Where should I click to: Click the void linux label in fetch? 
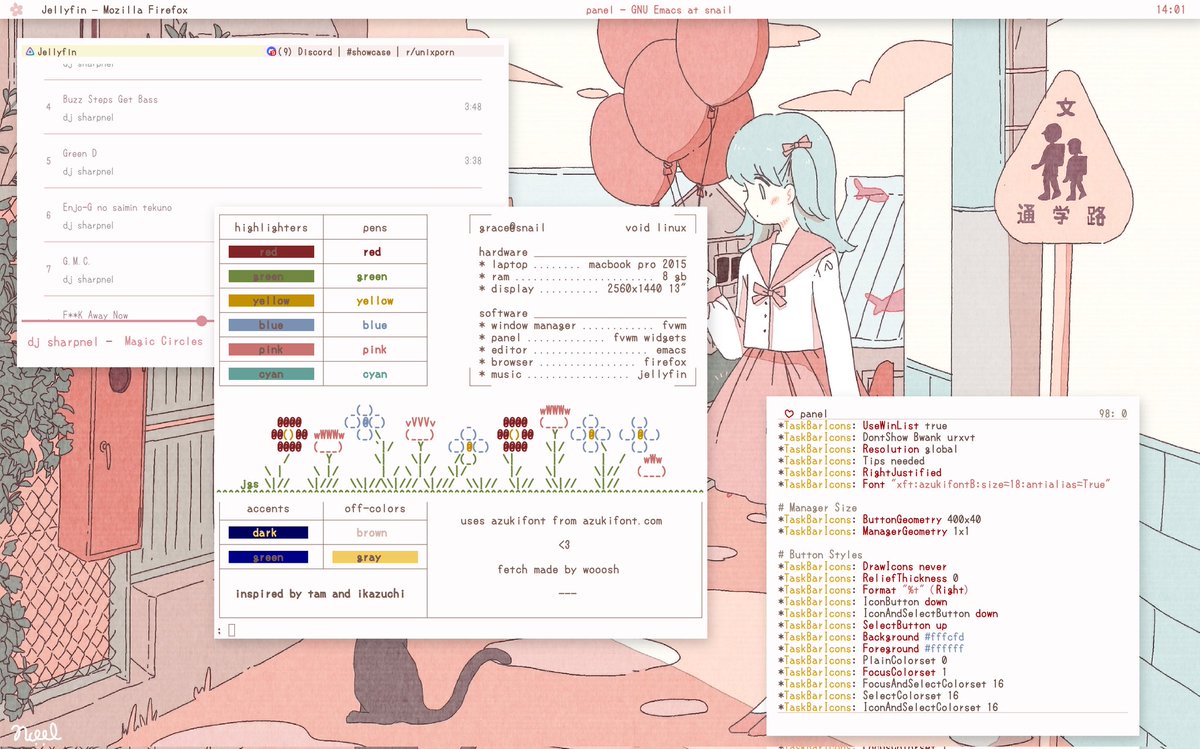(x=656, y=228)
